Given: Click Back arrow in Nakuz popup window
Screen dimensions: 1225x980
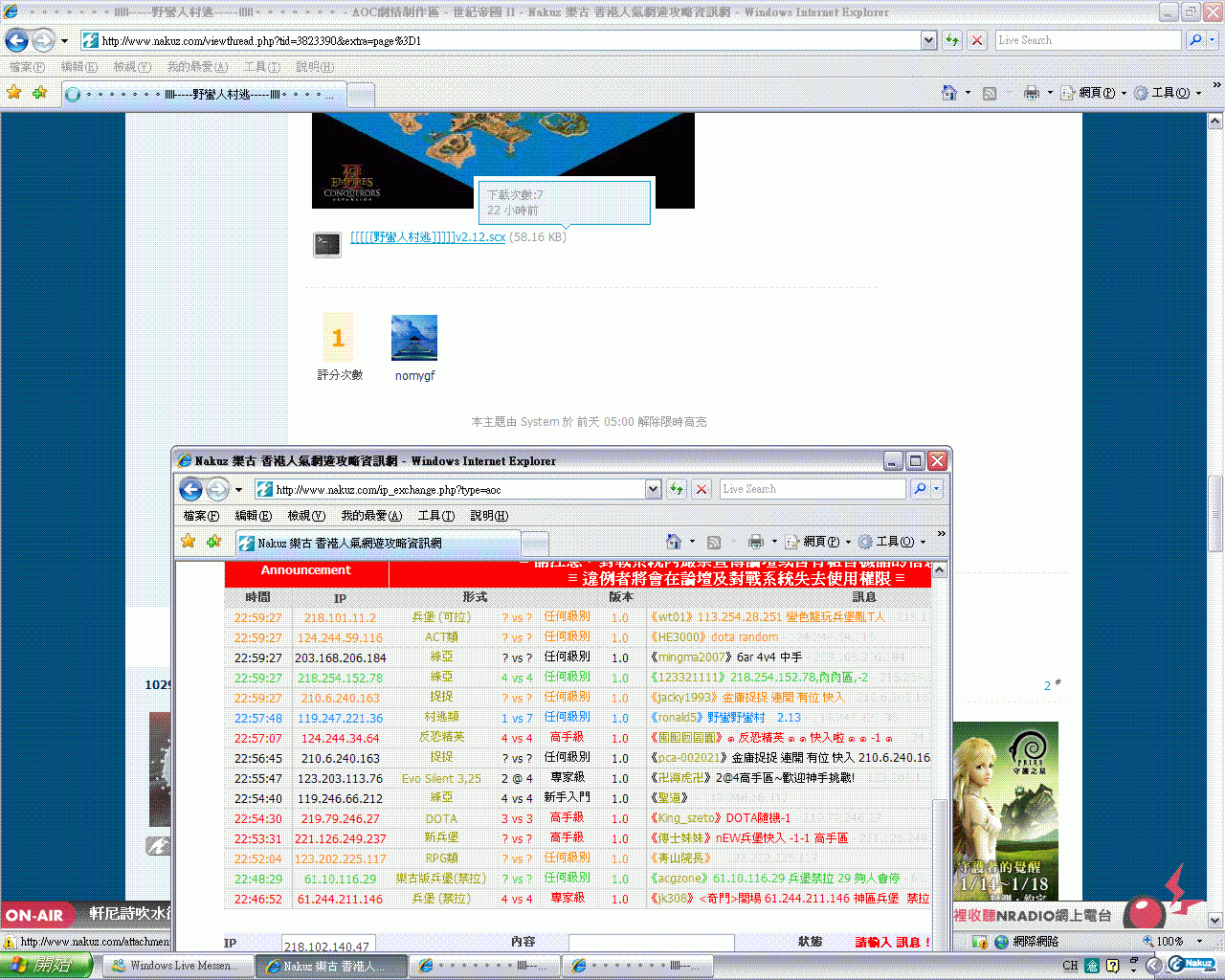Looking at the screenshot, I should 191,490.
